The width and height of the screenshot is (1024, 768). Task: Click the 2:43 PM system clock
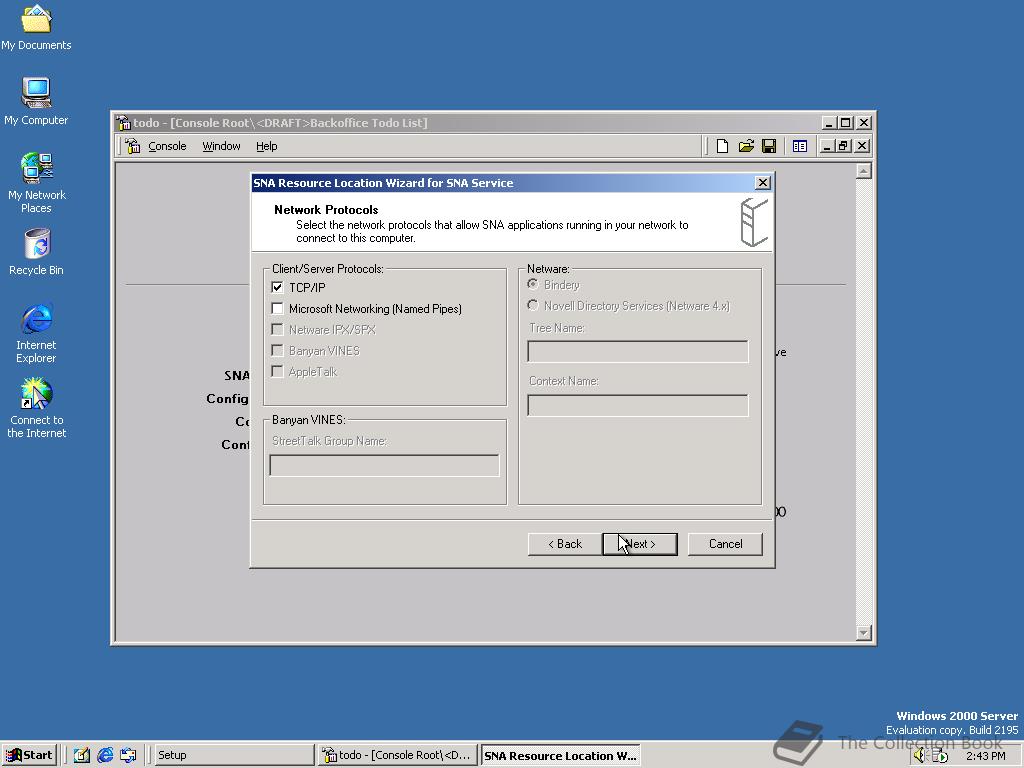click(986, 756)
